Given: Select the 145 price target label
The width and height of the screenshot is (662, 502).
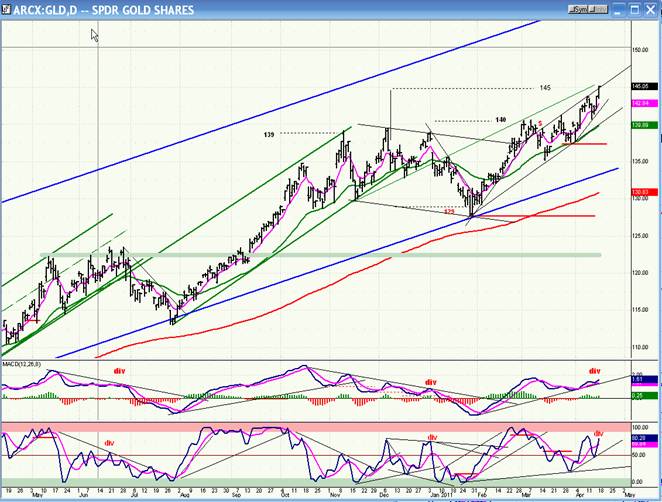Looking at the screenshot, I should pos(545,88).
